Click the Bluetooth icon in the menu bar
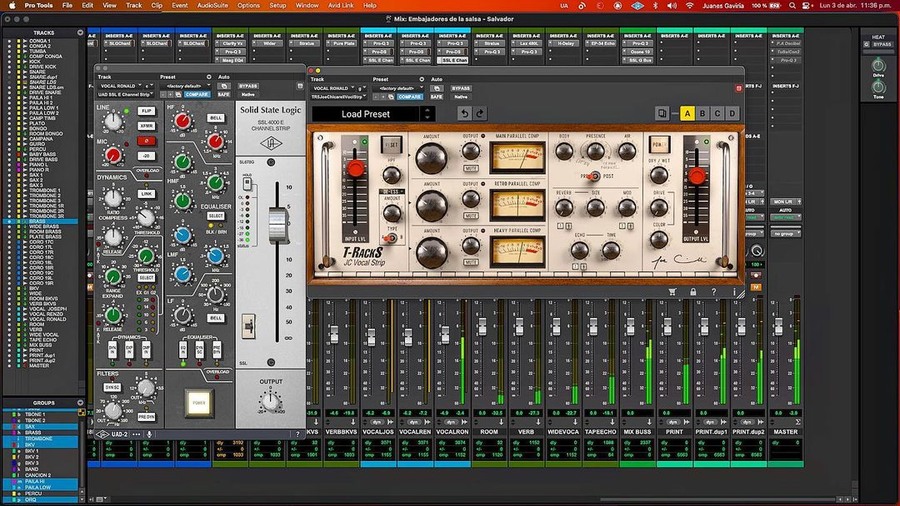This screenshot has width=900, height=506. pos(655,5)
